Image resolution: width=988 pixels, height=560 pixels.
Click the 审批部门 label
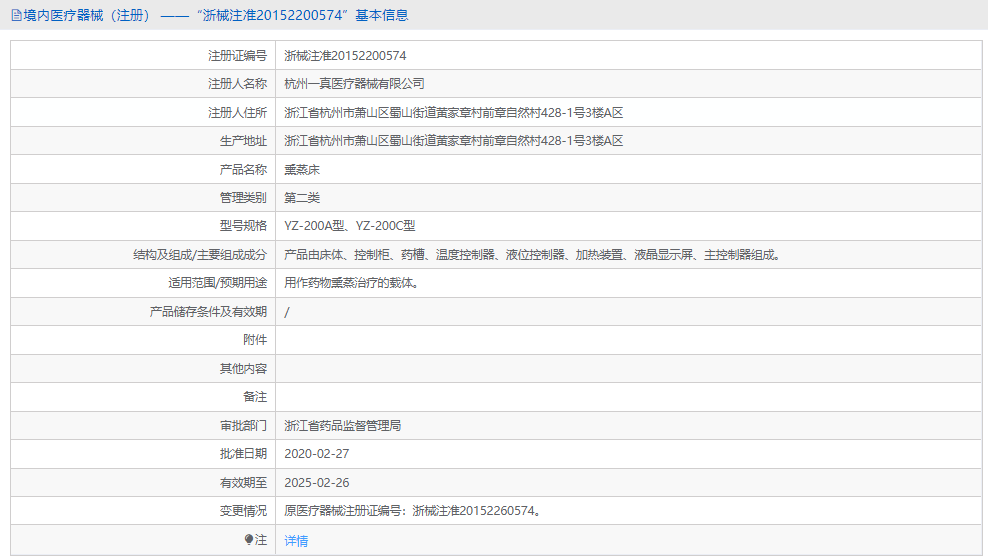click(243, 426)
